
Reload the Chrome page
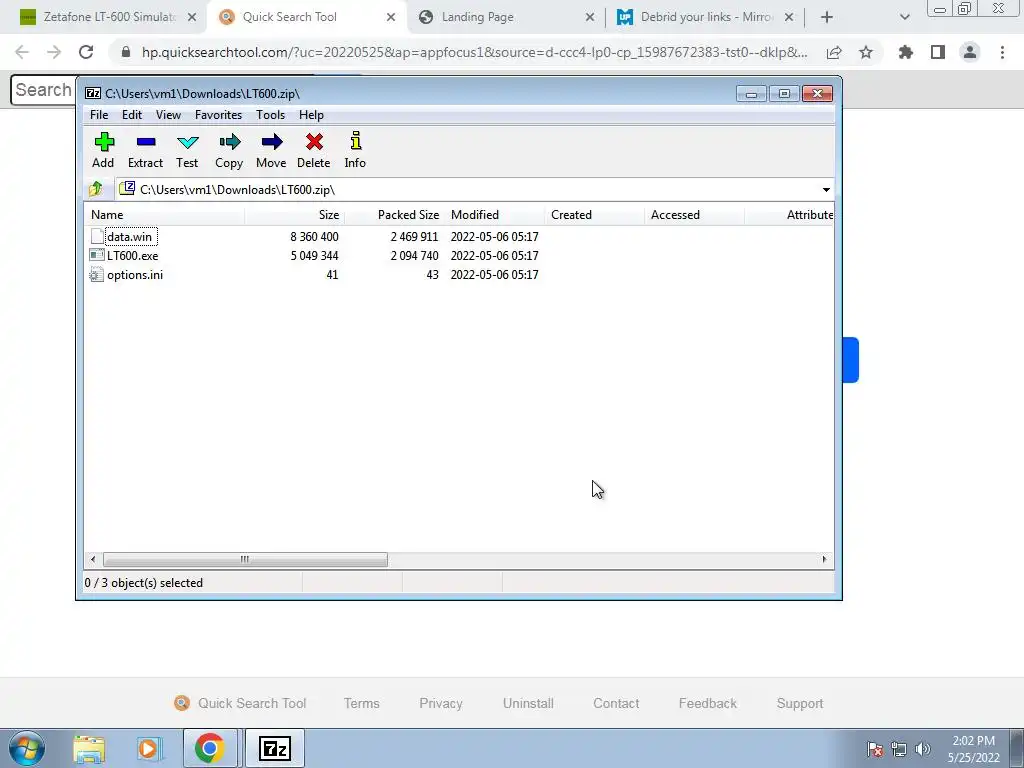pos(86,52)
